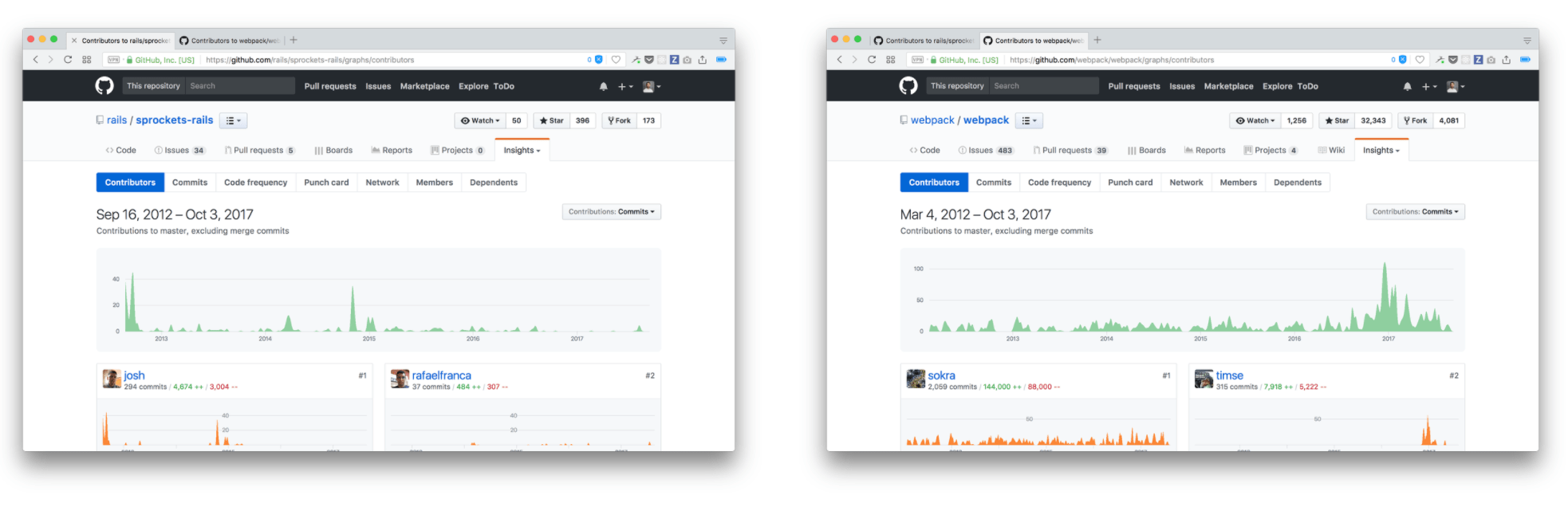This screenshot has height=507, width=1568.
Task: Click camera snapshot icon in webpack window
Action: coord(1491,60)
